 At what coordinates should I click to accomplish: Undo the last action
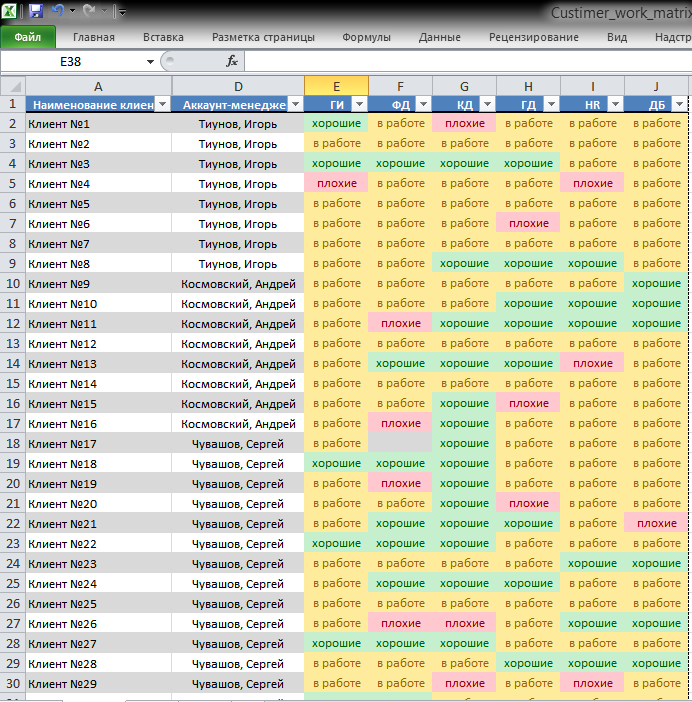pyautogui.click(x=58, y=10)
